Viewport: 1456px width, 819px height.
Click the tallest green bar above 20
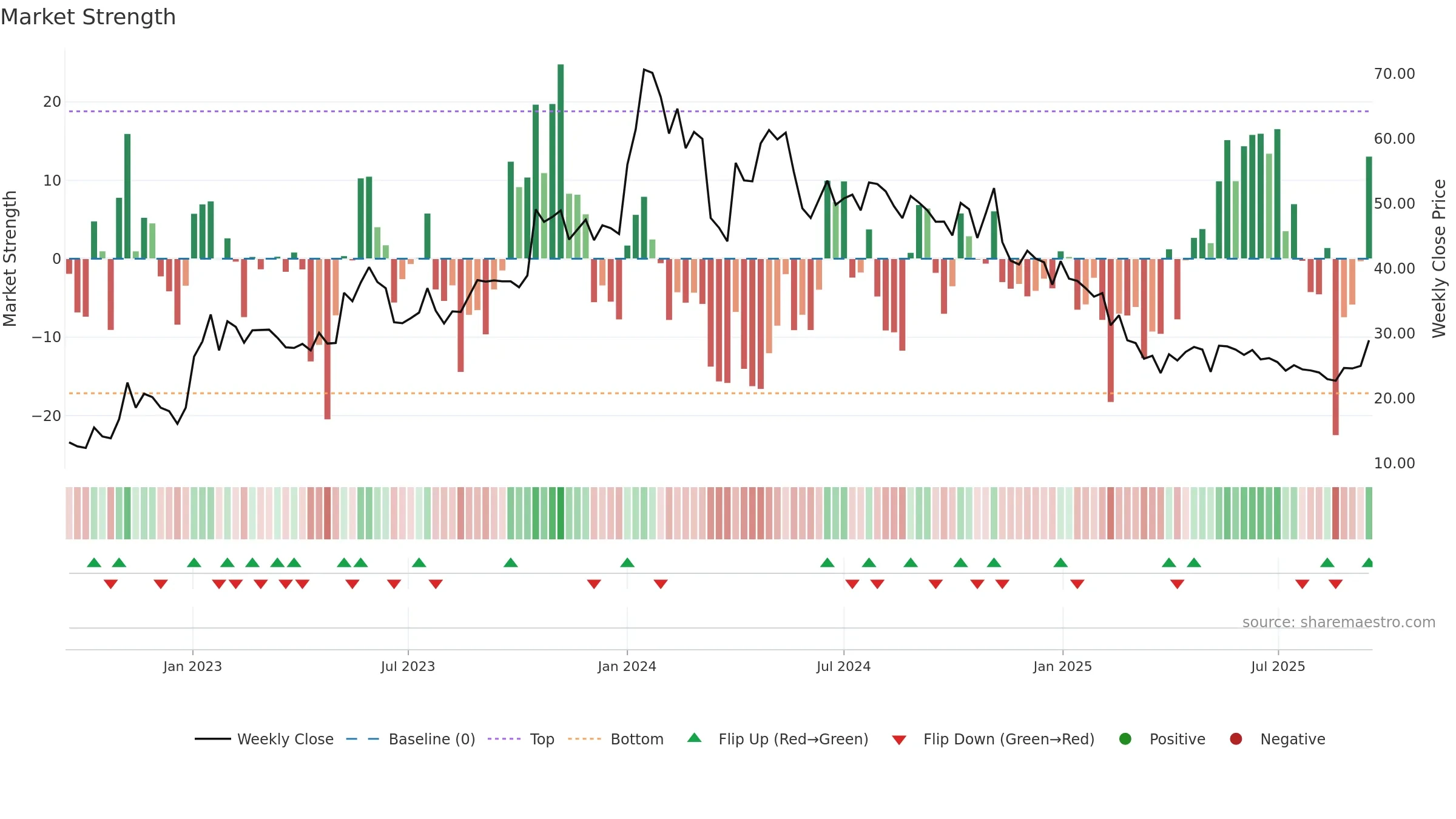561,161
